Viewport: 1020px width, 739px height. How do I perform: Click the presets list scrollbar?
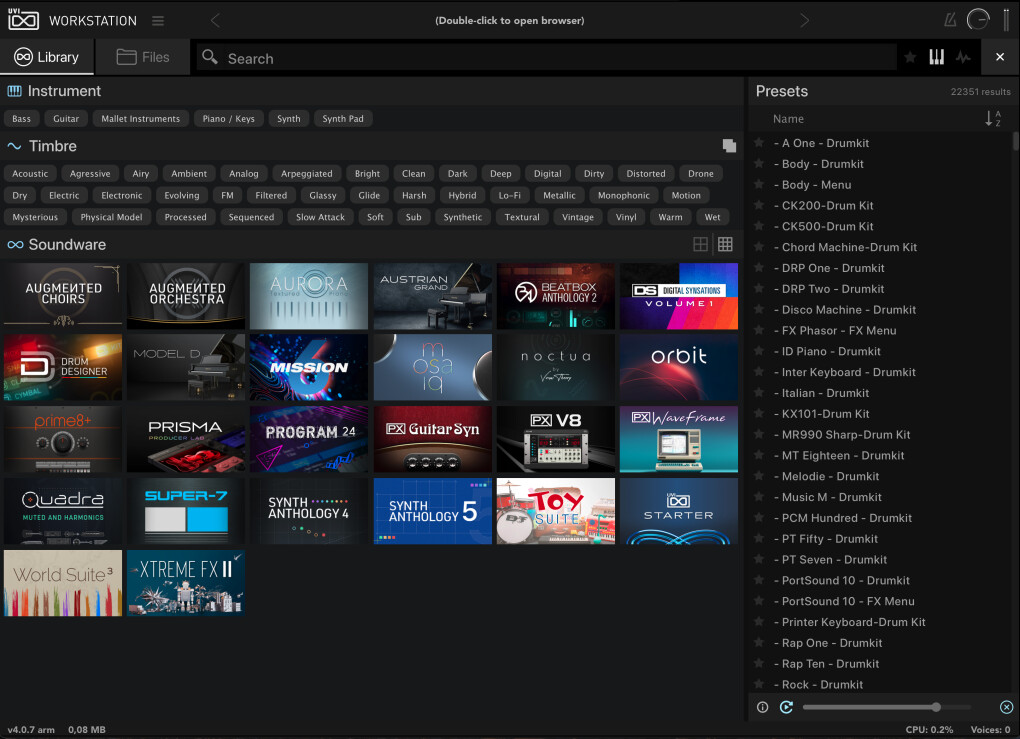click(1015, 142)
